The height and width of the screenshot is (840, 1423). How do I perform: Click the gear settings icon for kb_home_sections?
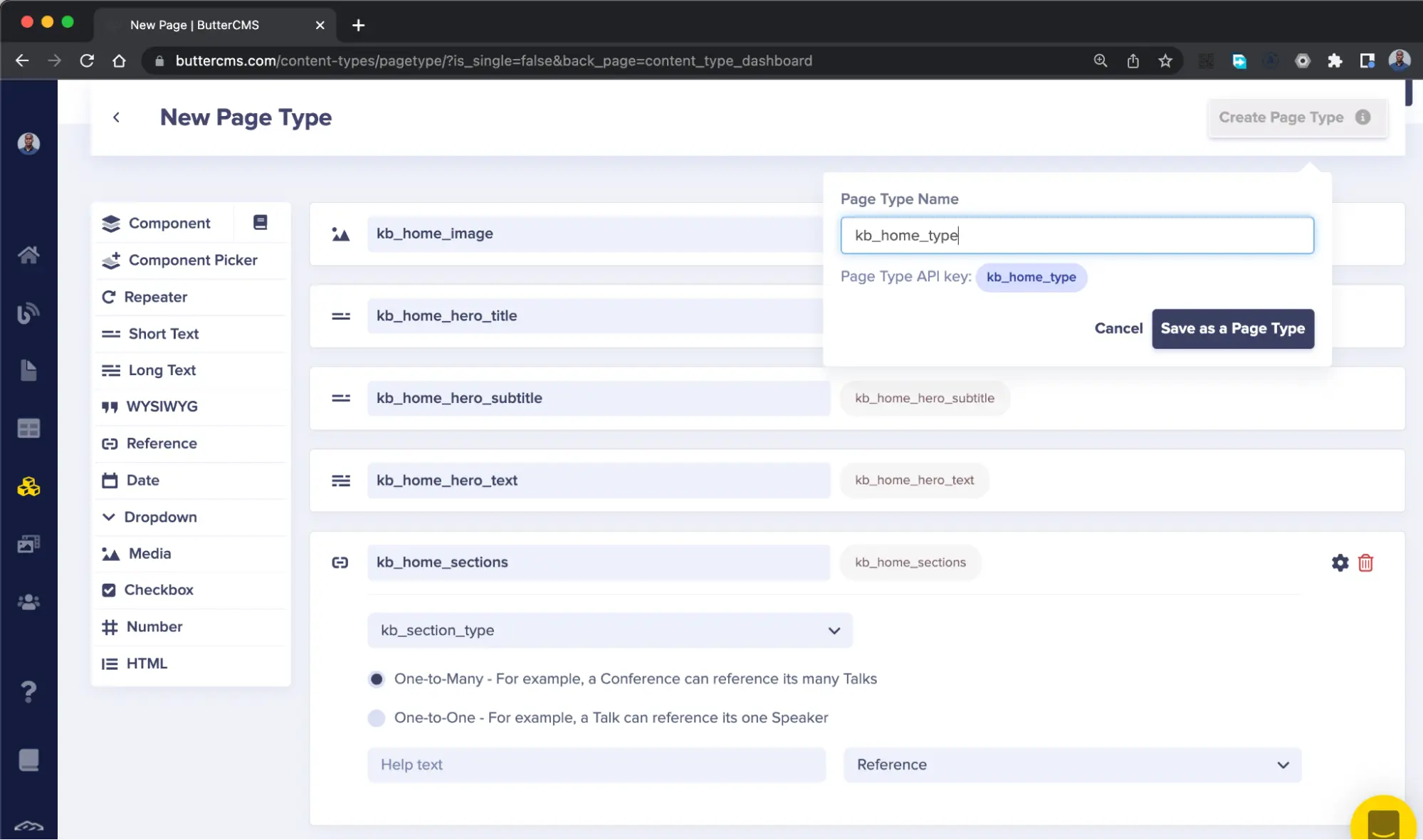click(1340, 562)
